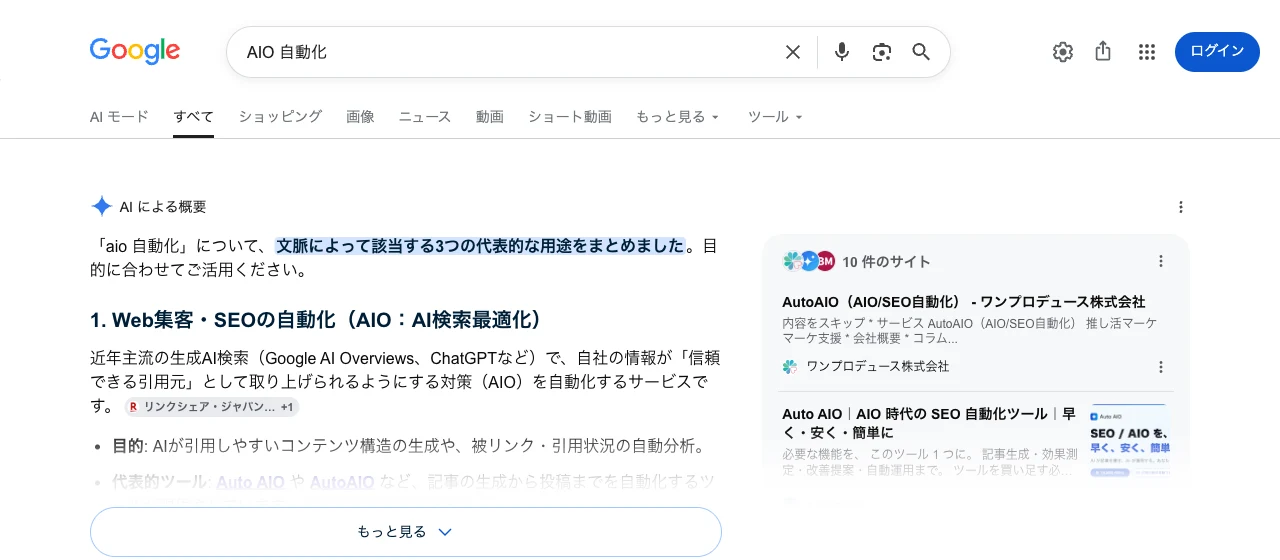The height and width of the screenshot is (560, 1280).
Task: Switch to ショッピング tab
Action: click(280, 117)
